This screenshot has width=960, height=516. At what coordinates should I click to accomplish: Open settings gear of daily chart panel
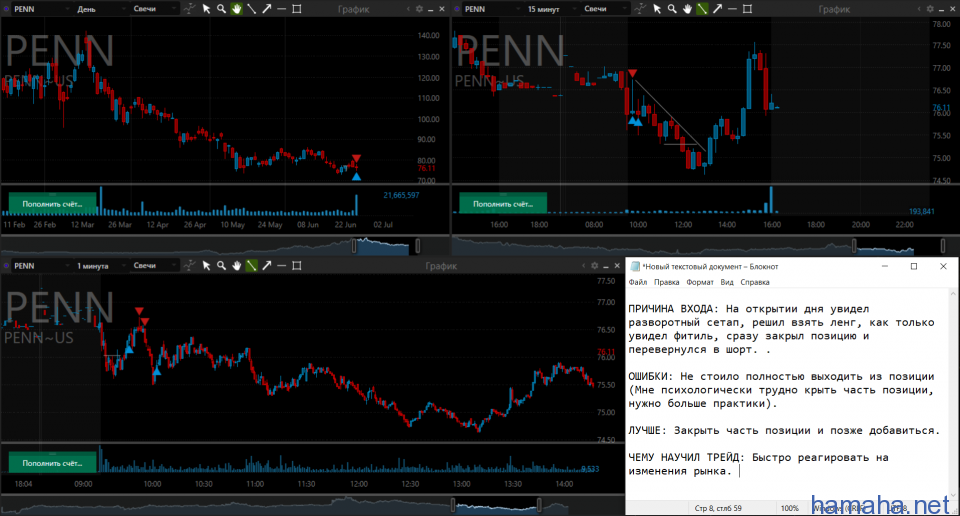[x=419, y=9]
